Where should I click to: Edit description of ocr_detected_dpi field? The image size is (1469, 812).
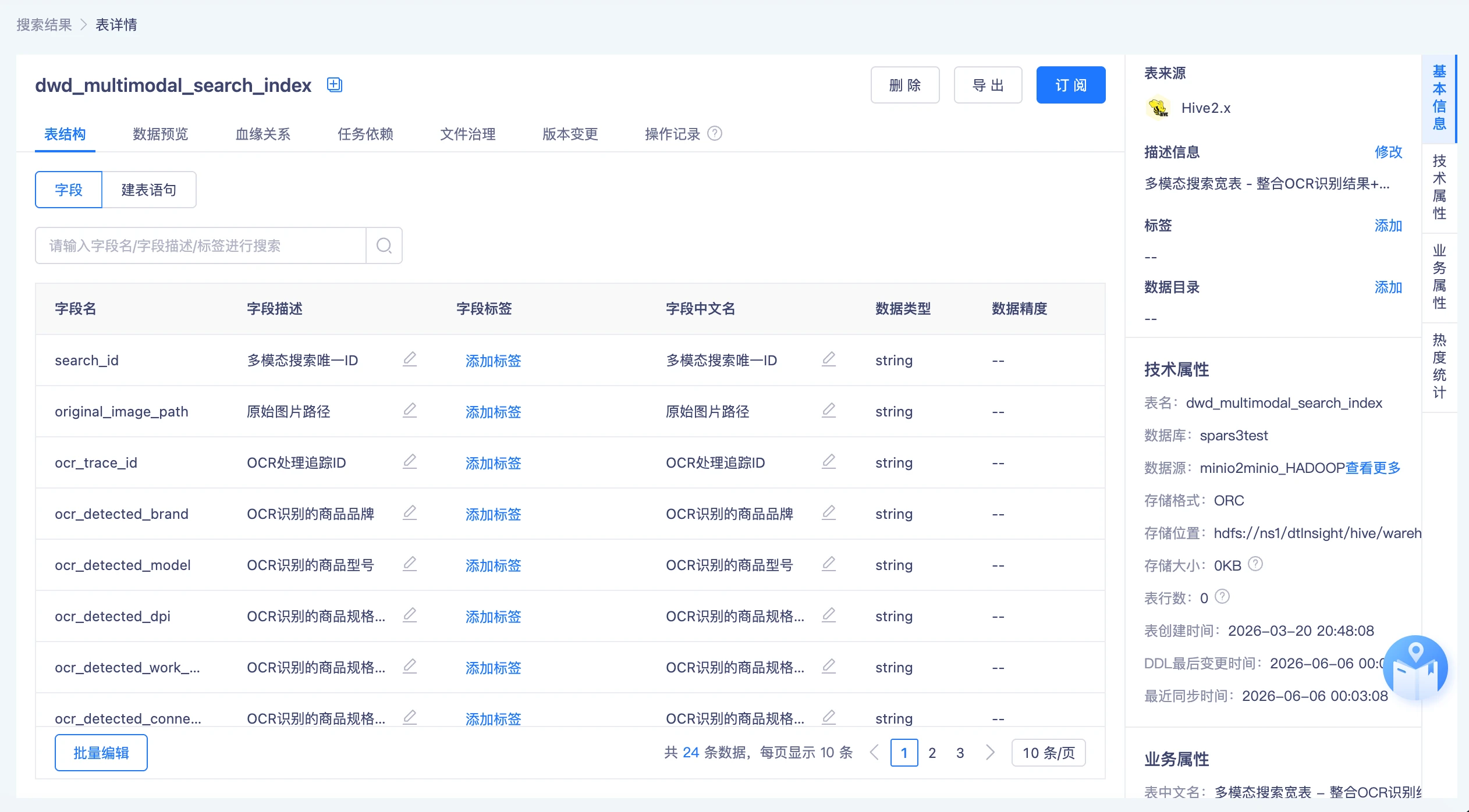tap(410, 615)
